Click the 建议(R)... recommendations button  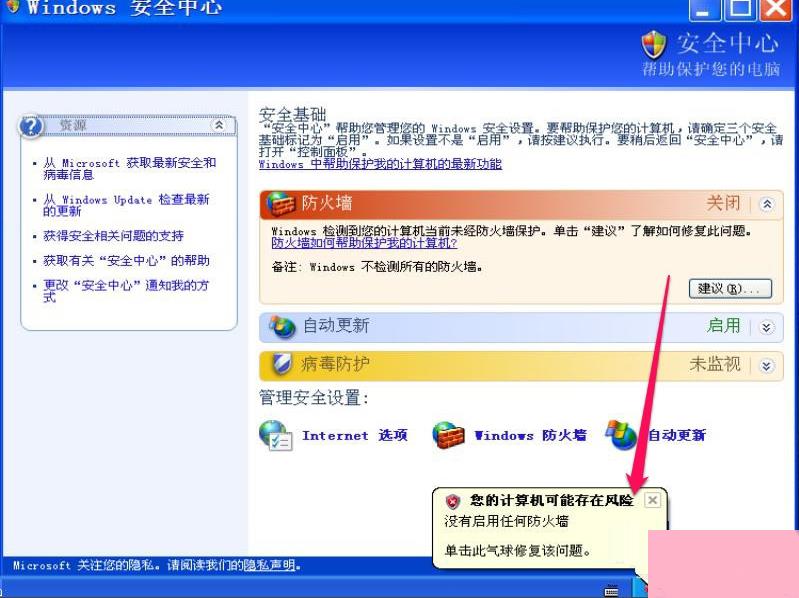730,289
